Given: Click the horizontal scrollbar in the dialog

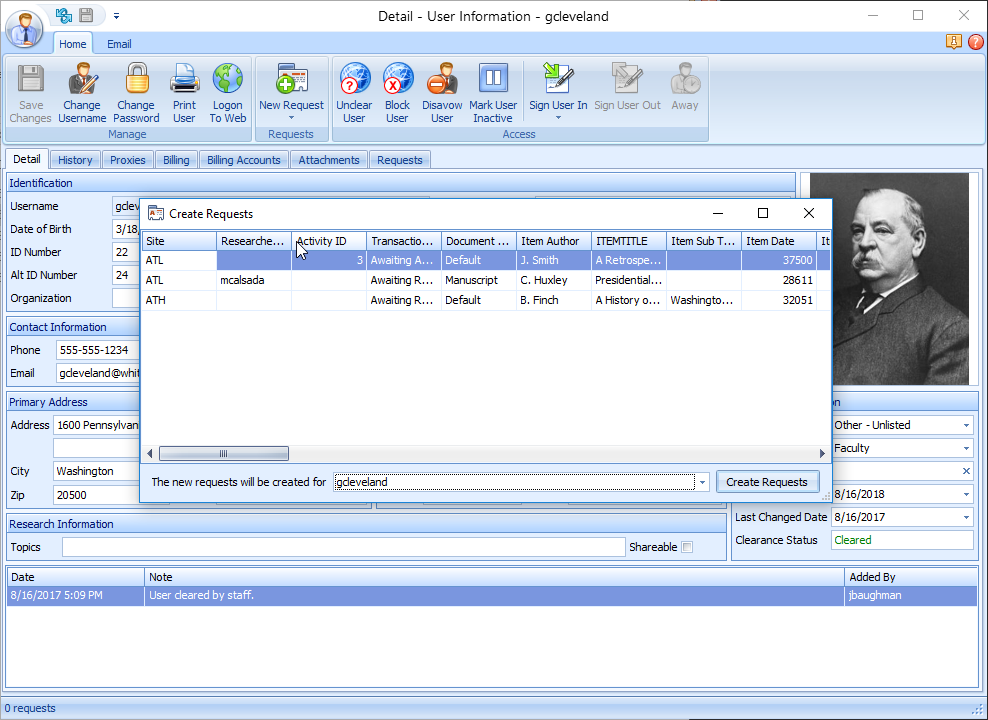Looking at the screenshot, I should pos(224,453).
